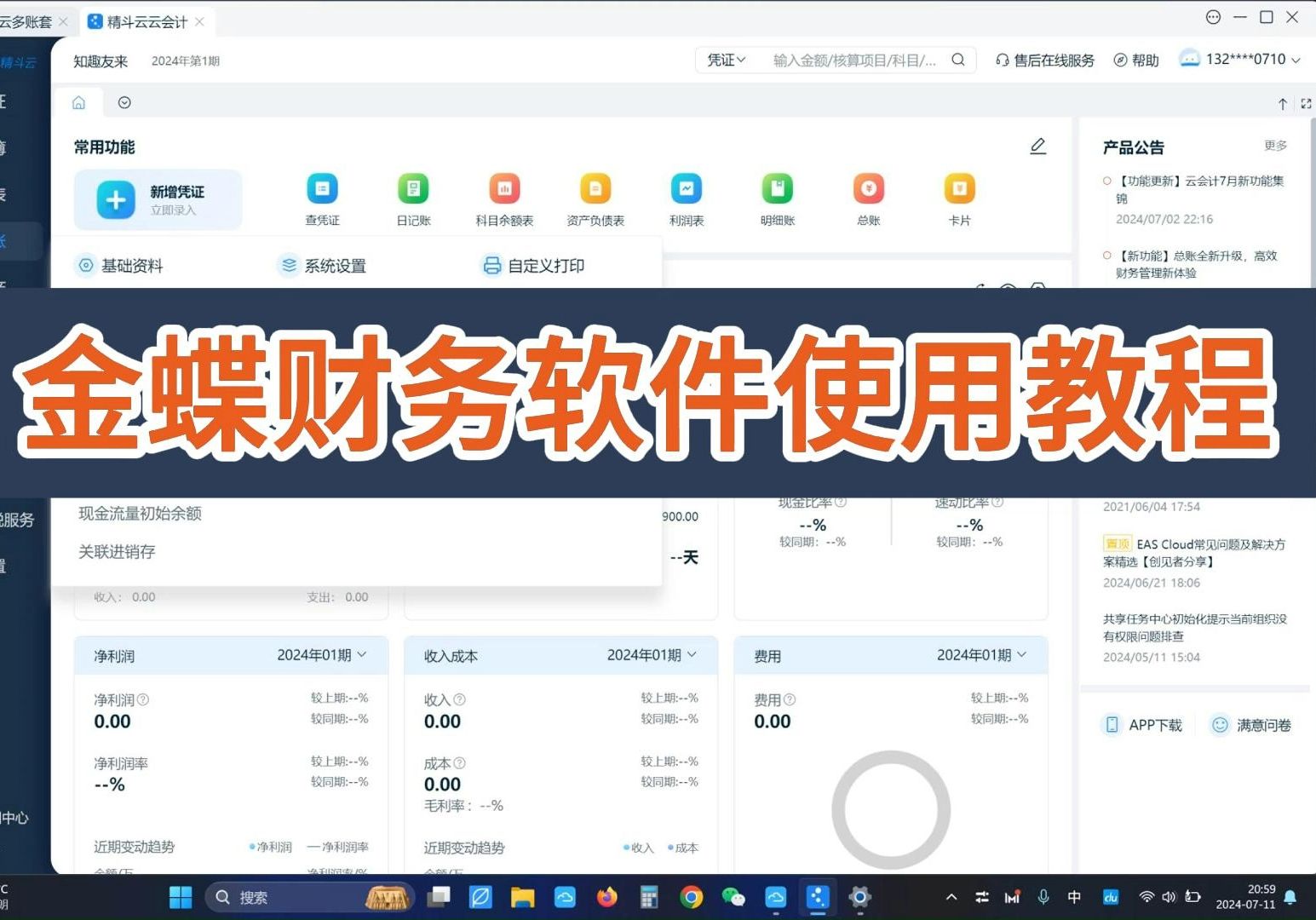Switch the 中 input method indicator
The height and width of the screenshot is (920, 1316).
[x=1074, y=897]
